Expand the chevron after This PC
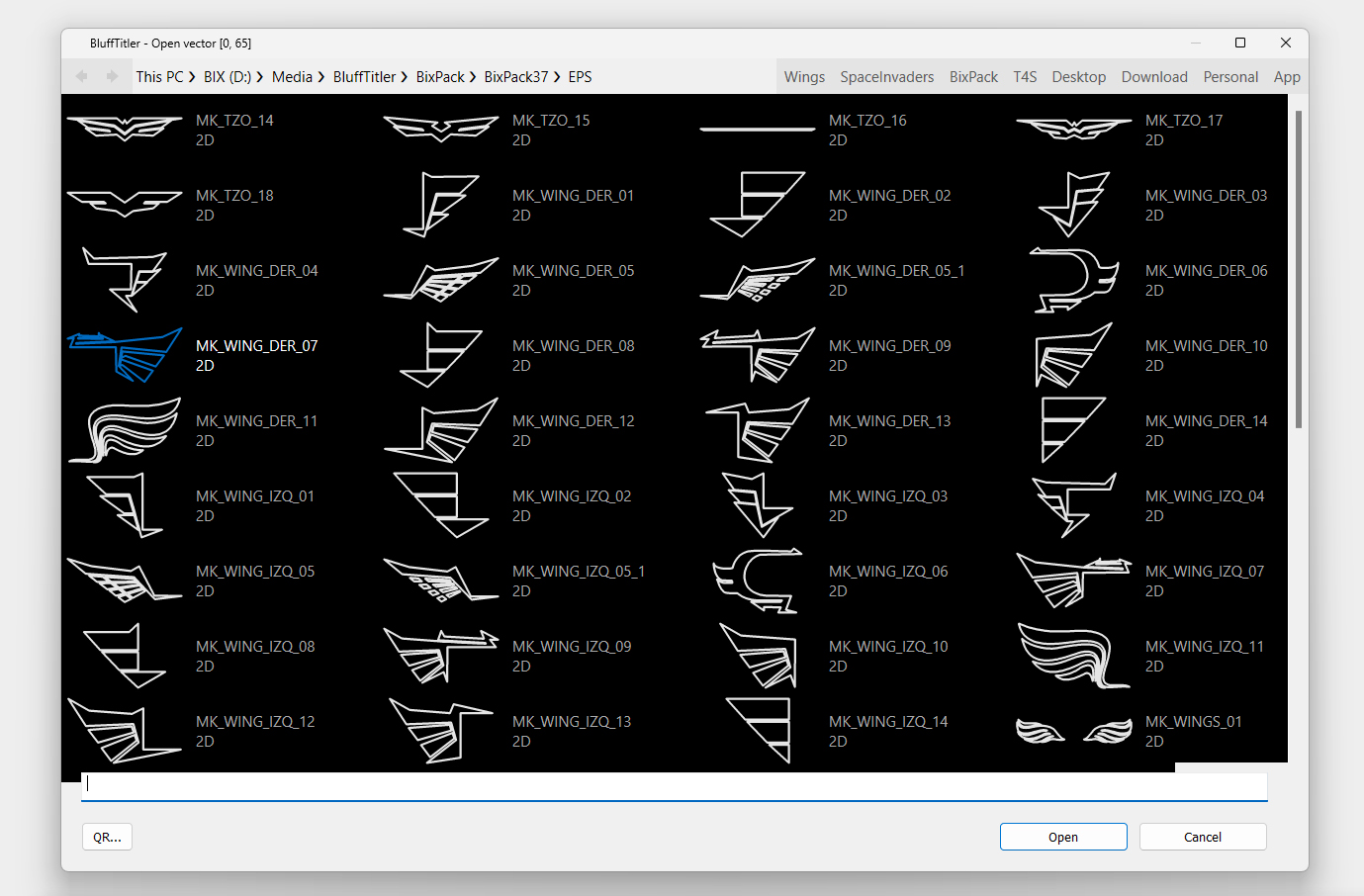1364x896 pixels. (192, 77)
